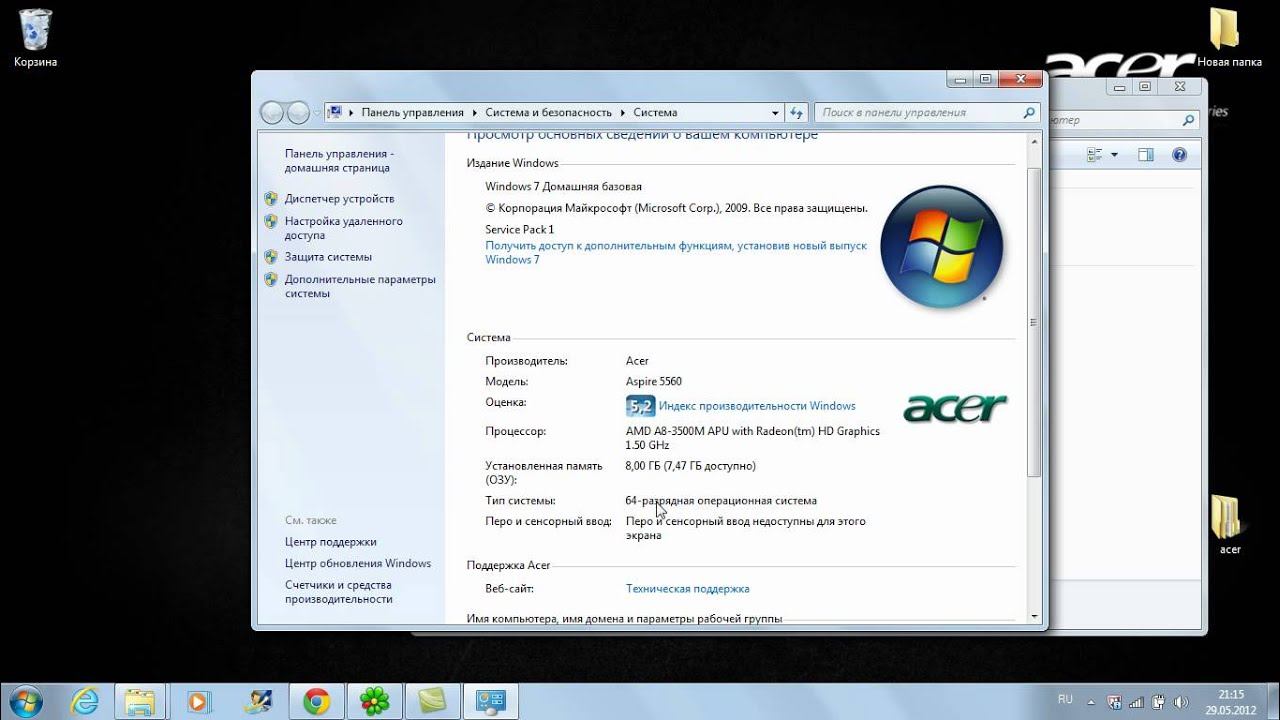
Task: Open ICQ flower icon on taskbar
Action: pyautogui.click(x=375, y=702)
